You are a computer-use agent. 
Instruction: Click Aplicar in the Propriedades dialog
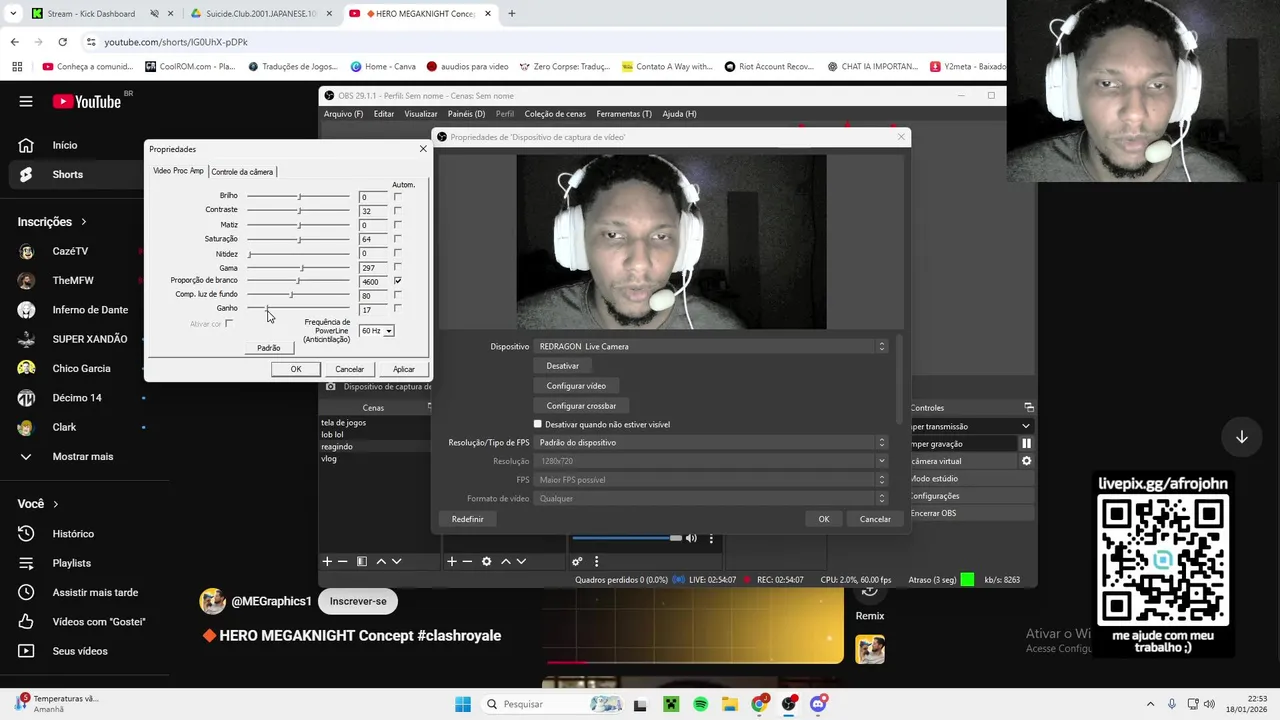click(x=403, y=369)
